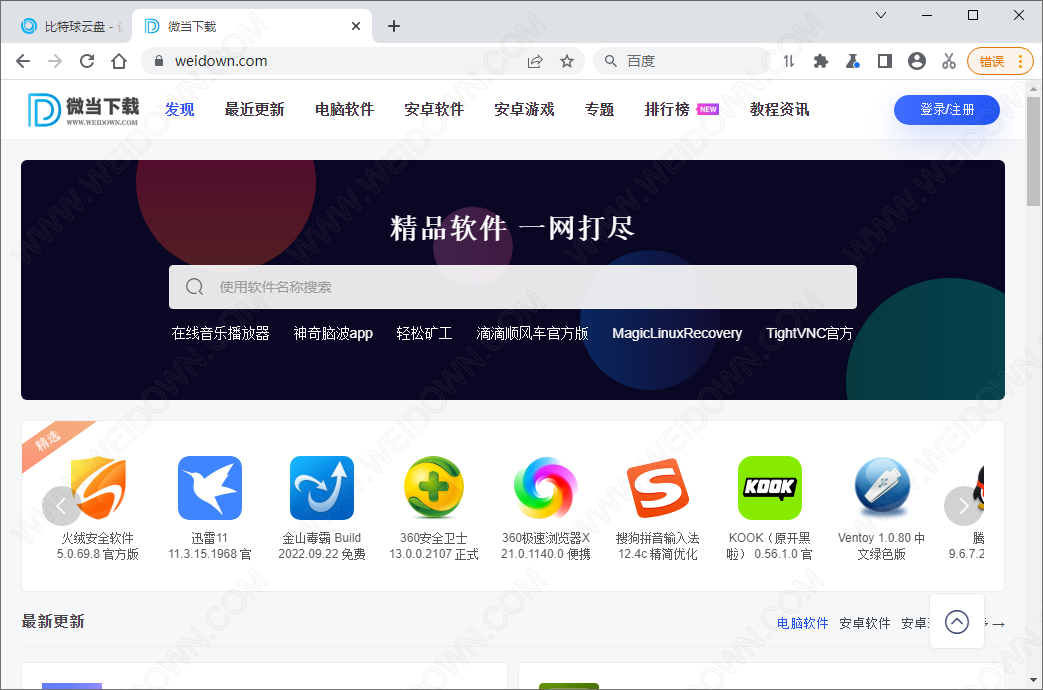This screenshot has width=1043, height=690.
Task: Open the 搜狗拼音输入法 app icon
Action: pyautogui.click(x=658, y=488)
